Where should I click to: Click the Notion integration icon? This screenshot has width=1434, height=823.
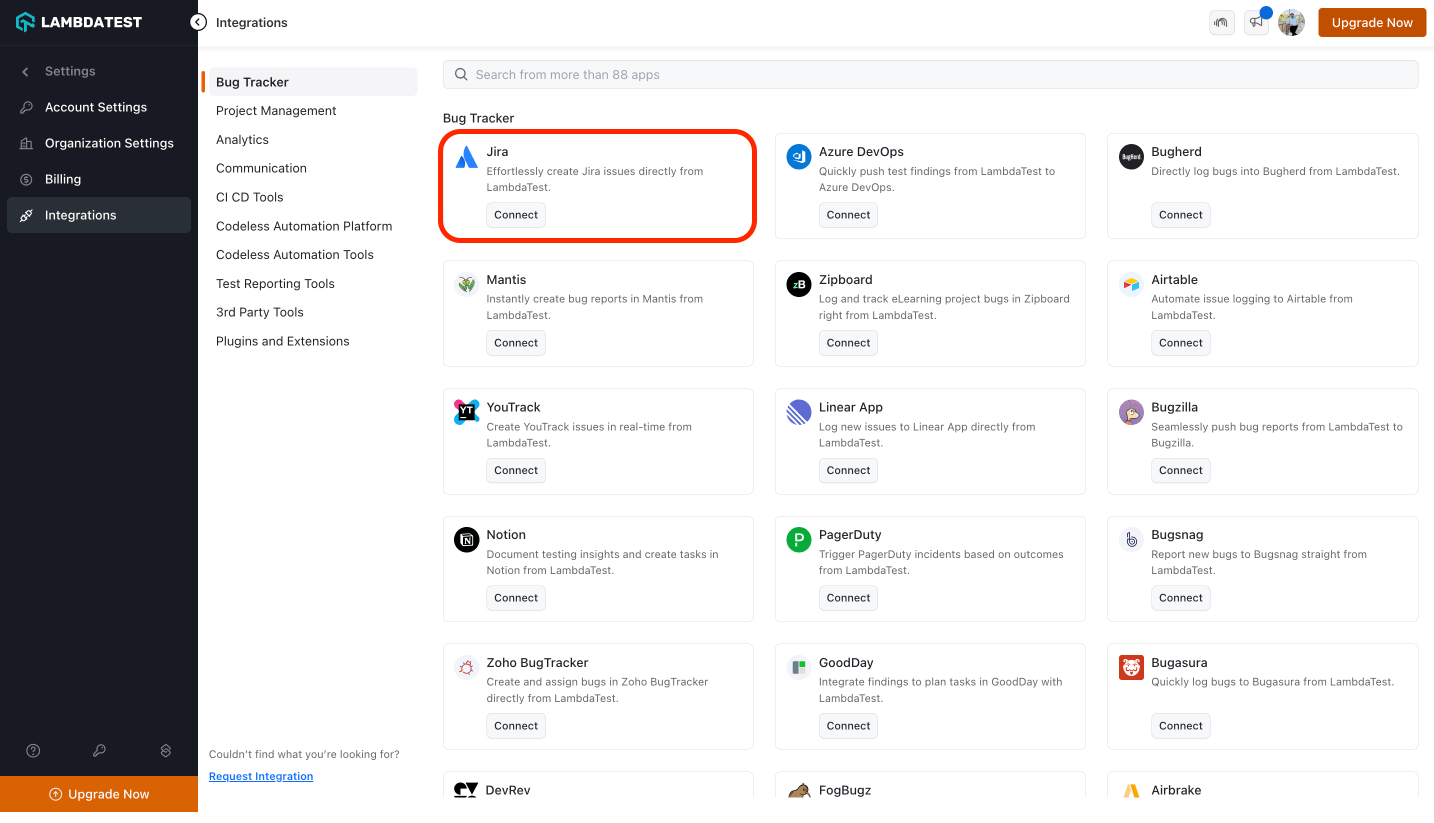(x=466, y=539)
